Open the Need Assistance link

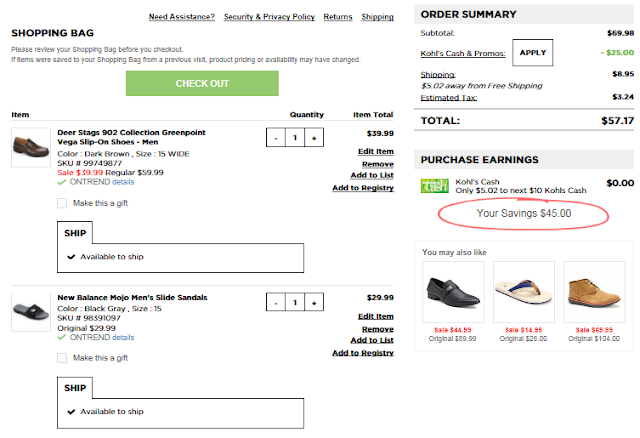pyautogui.click(x=181, y=17)
